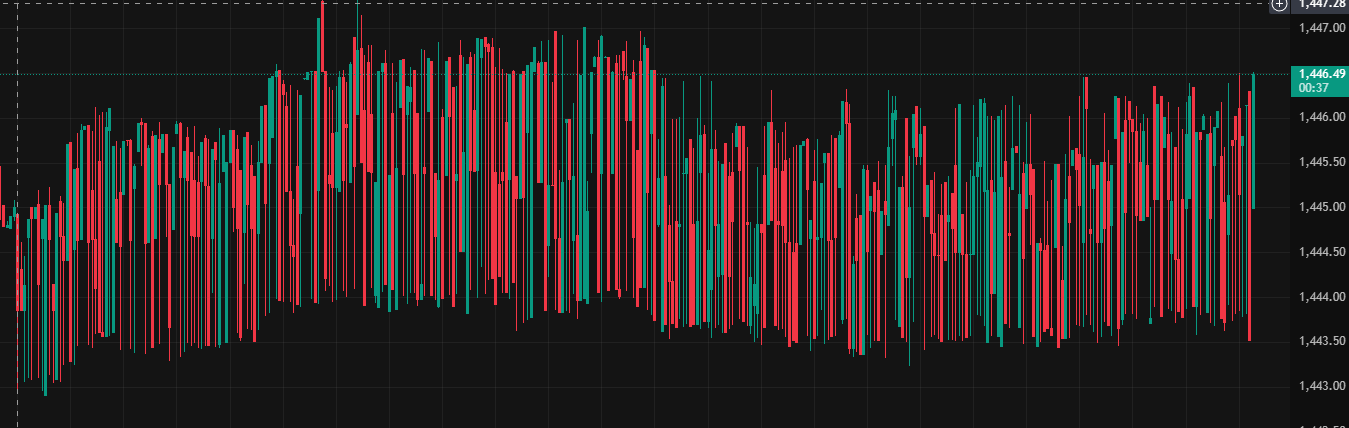Click the 1,447.00 price axis label

[x=1319, y=28]
